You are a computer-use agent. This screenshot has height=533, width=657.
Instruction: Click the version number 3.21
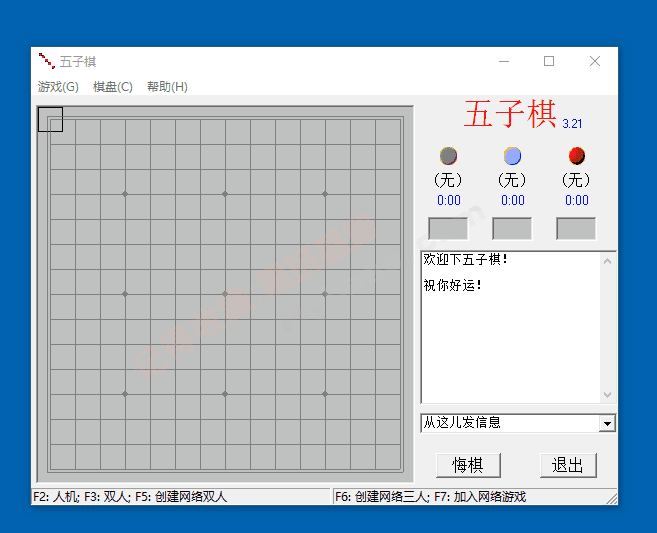click(x=572, y=124)
